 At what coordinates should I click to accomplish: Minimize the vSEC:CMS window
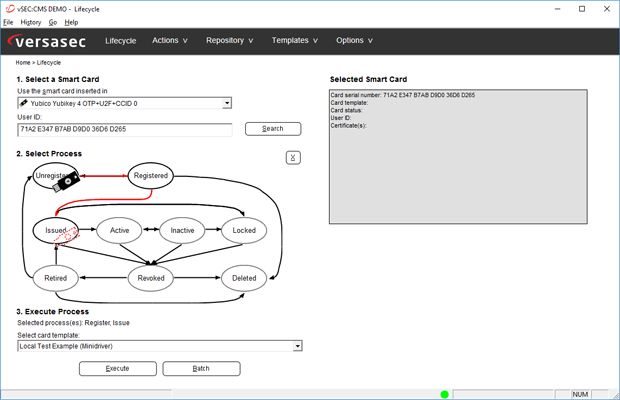(x=558, y=9)
